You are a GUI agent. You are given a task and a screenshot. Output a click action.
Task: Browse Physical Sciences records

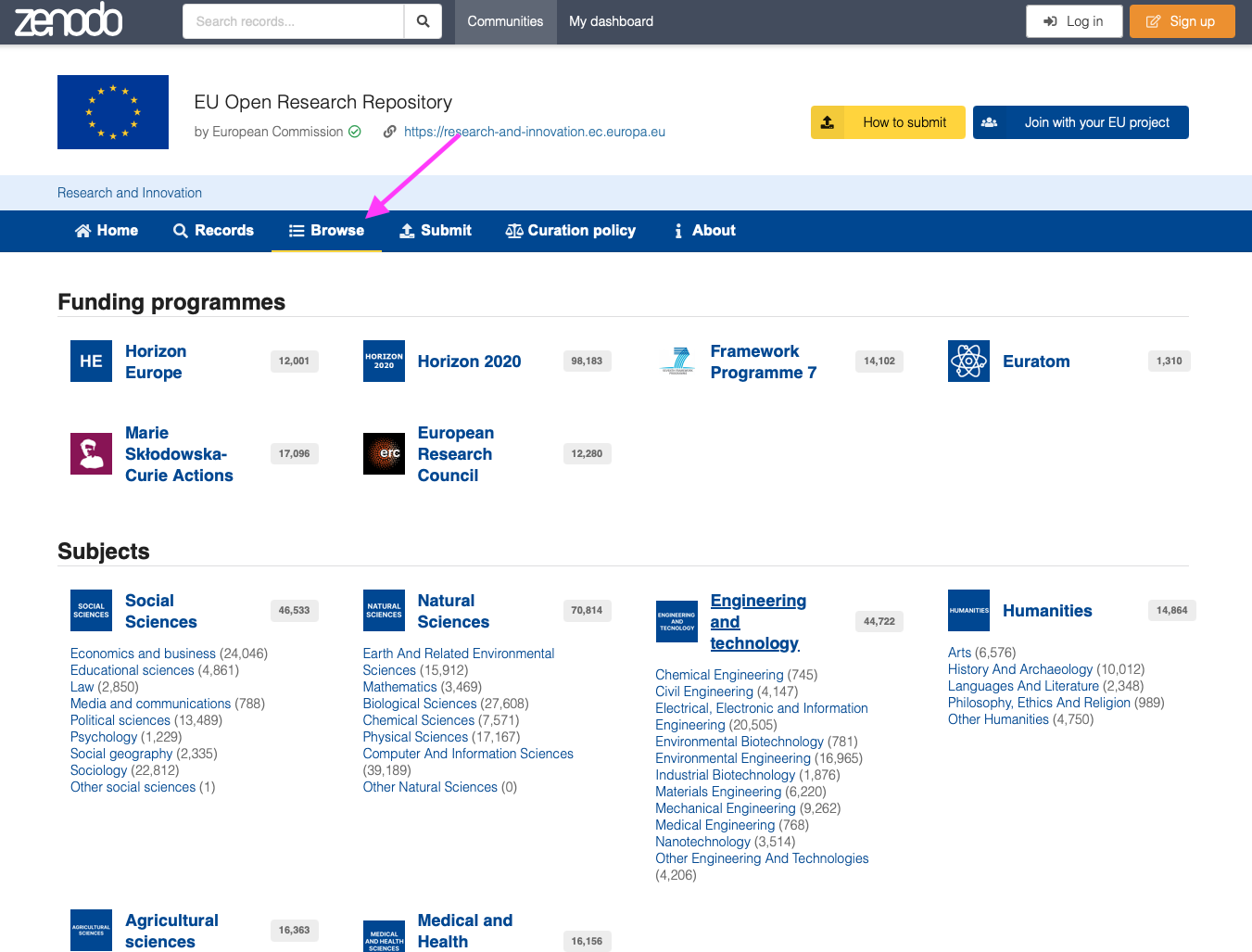coord(415,737)
